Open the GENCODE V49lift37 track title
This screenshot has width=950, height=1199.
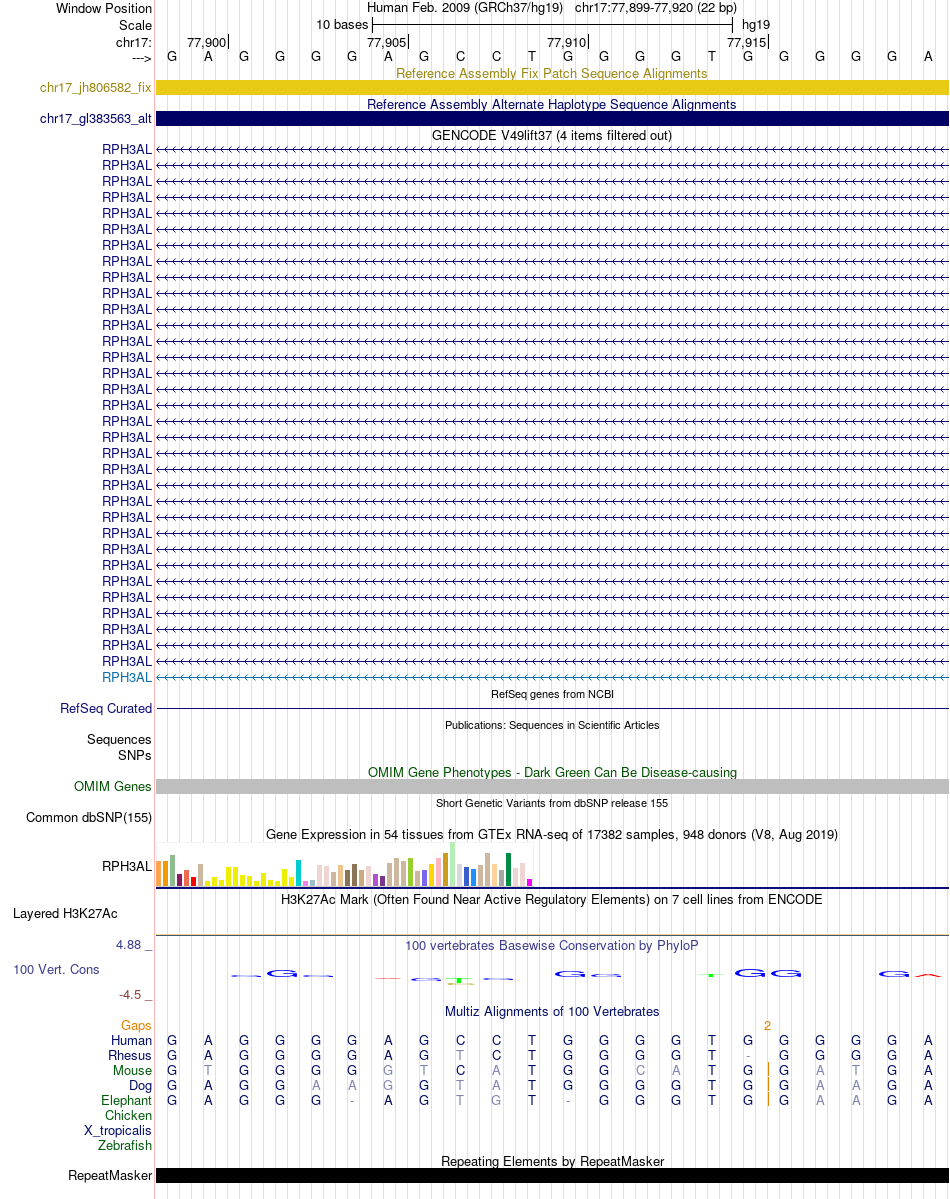click(x=551, y=135)
